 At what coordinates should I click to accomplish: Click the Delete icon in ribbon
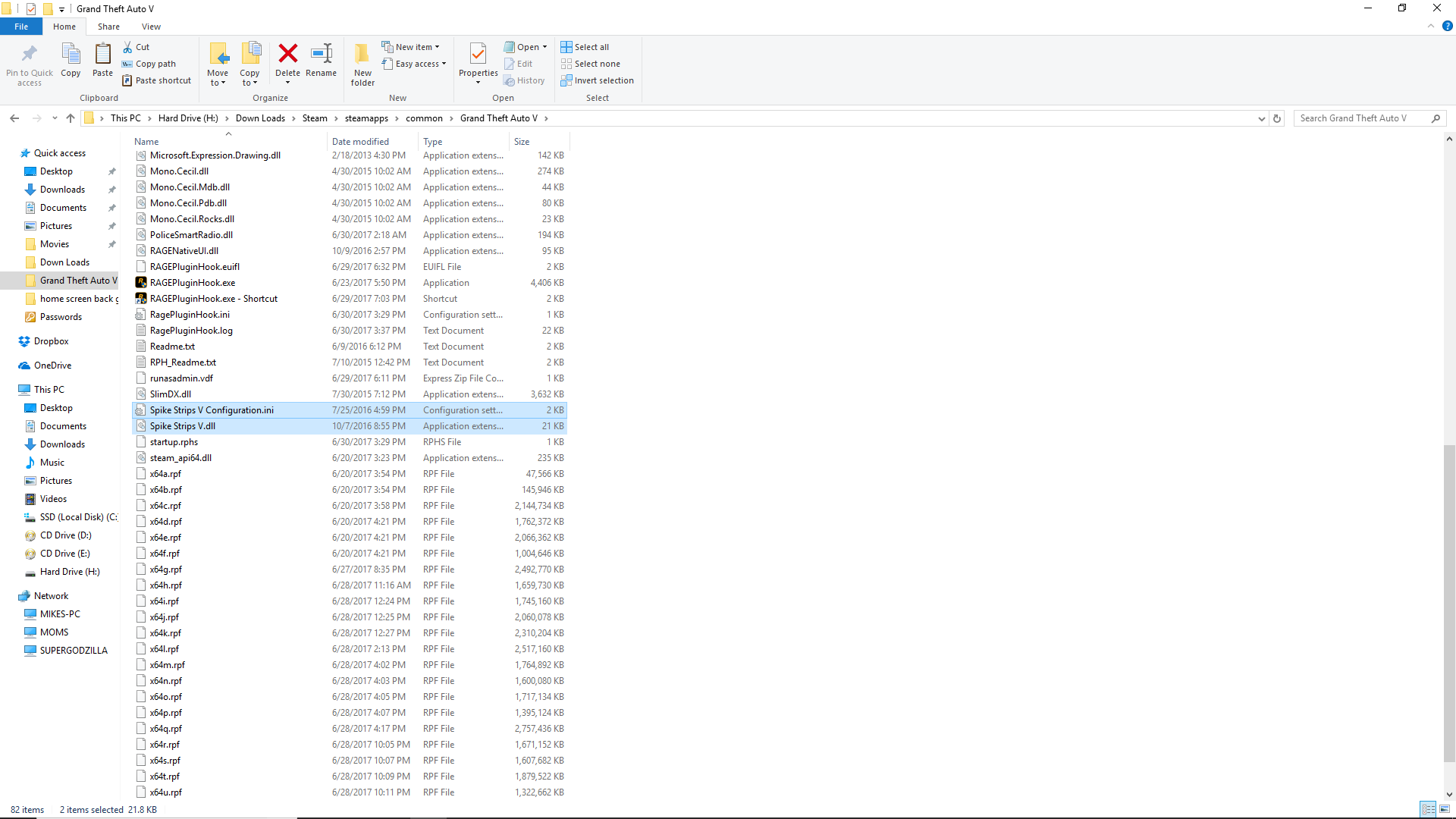click(x=287, y=55)
